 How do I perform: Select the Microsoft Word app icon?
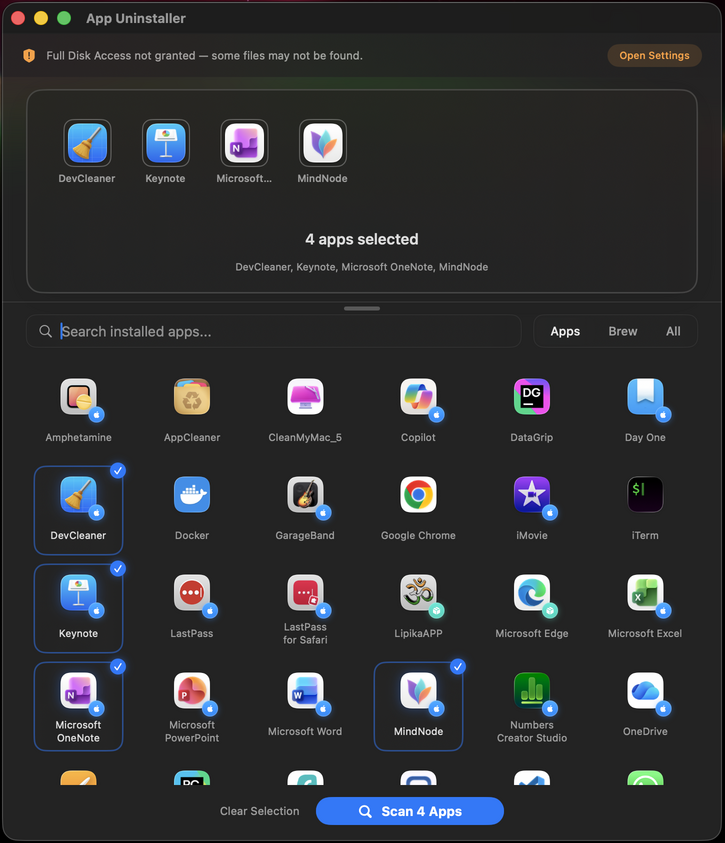[x=305, y=691]
